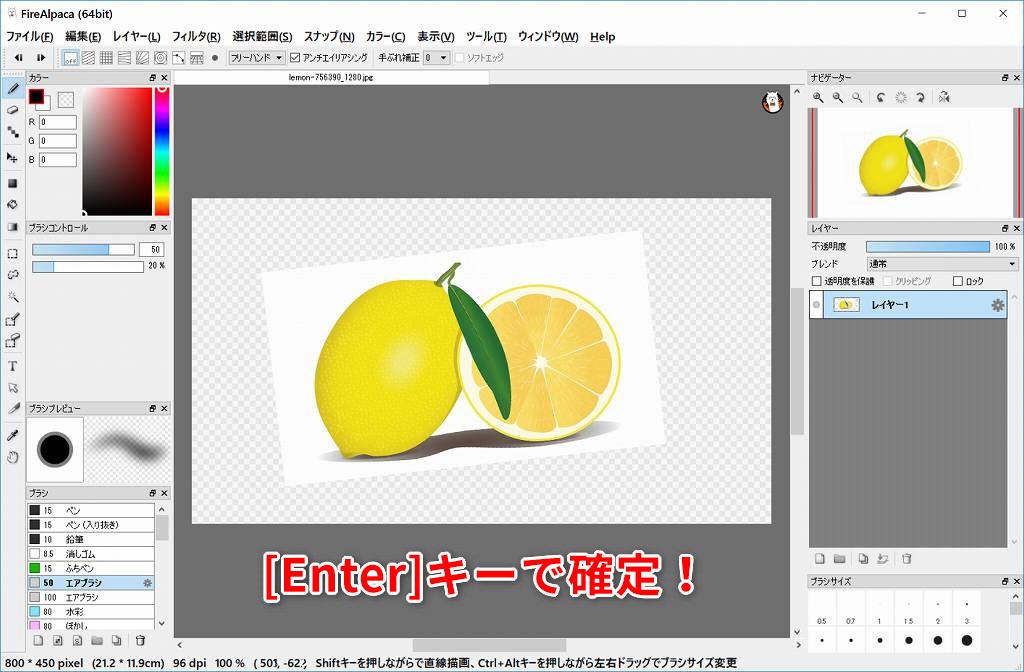Select the Eraser tool in the toolbox

coord(13,110)
